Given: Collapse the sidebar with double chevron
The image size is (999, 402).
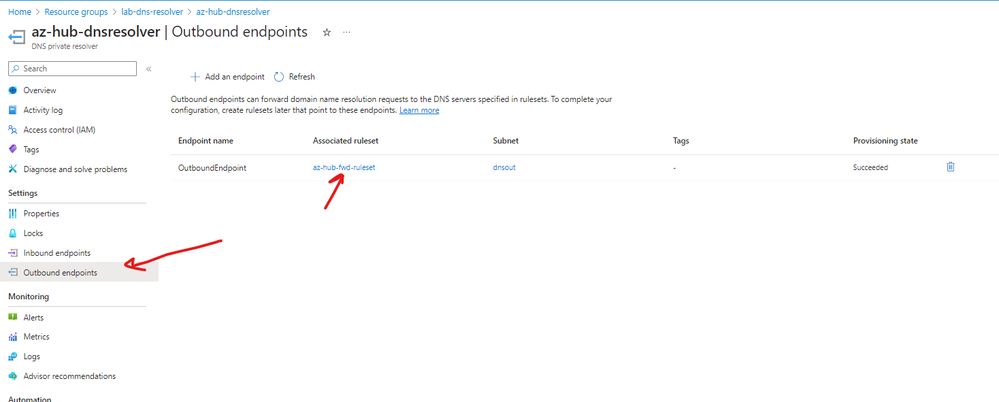Looking at the screenshot, I should click(x=148, y=69).
